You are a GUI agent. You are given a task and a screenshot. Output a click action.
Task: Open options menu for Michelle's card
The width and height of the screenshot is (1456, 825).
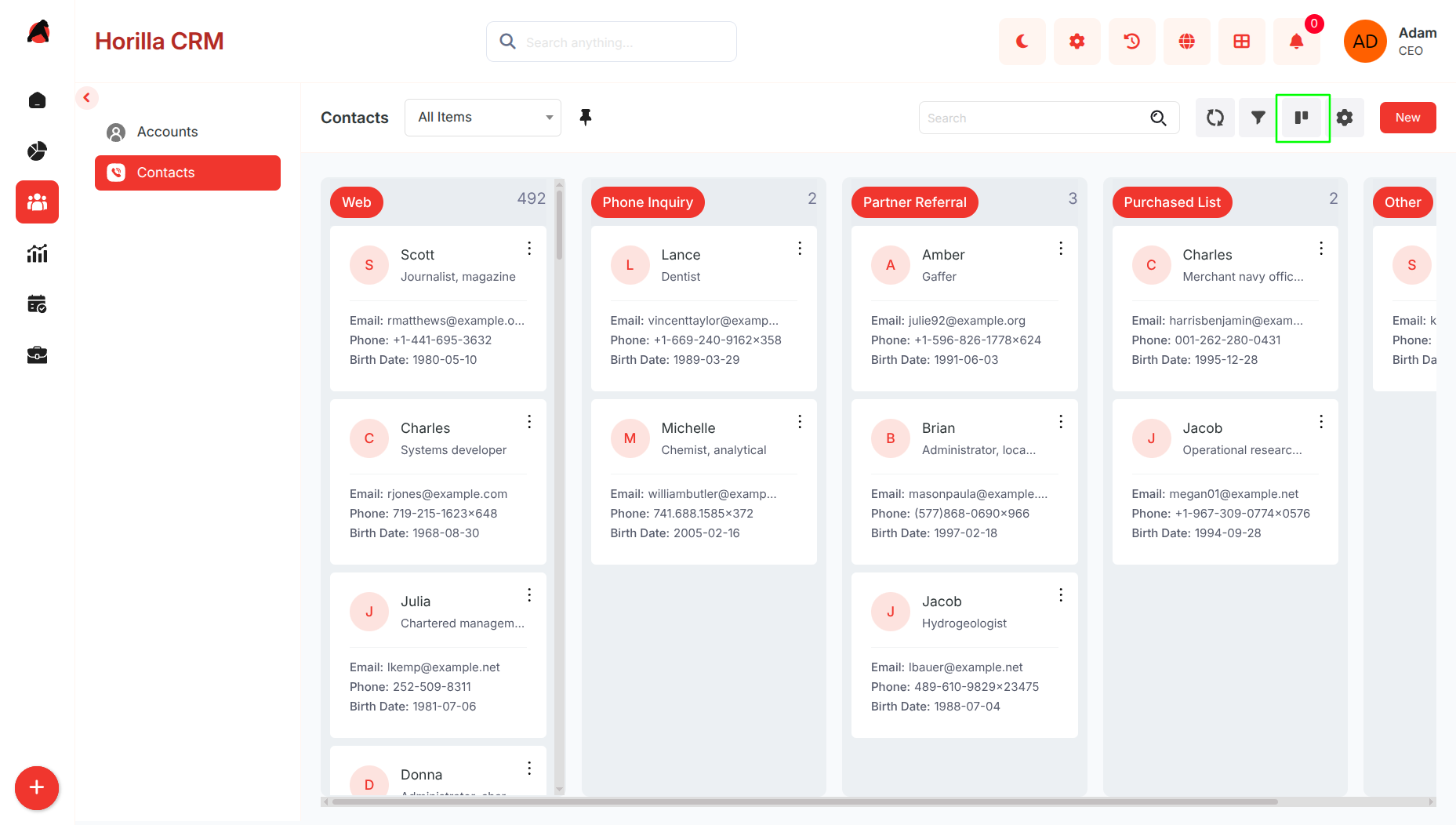[x=800, y=421]
